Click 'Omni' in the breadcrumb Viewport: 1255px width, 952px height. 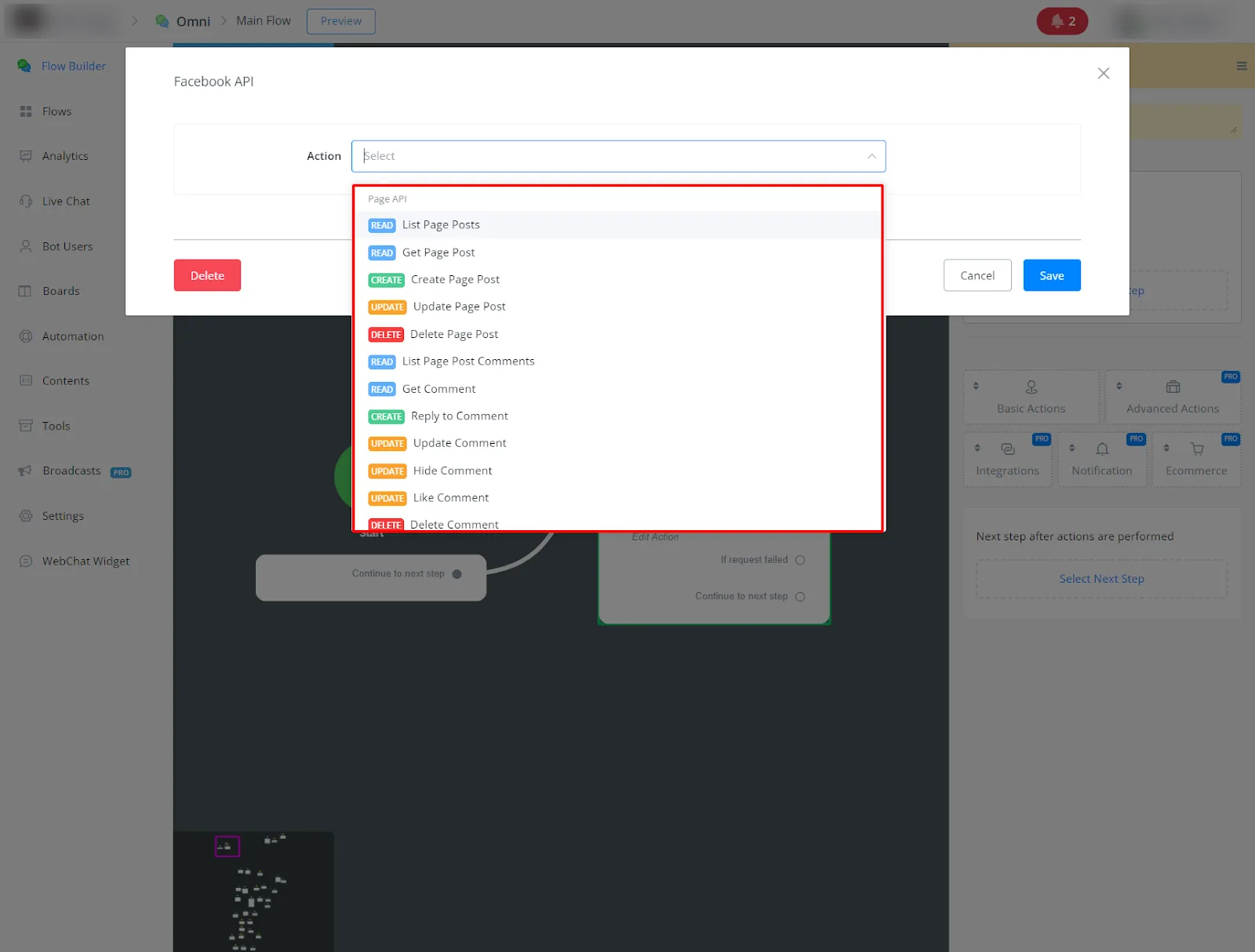[x=193, y=21]
